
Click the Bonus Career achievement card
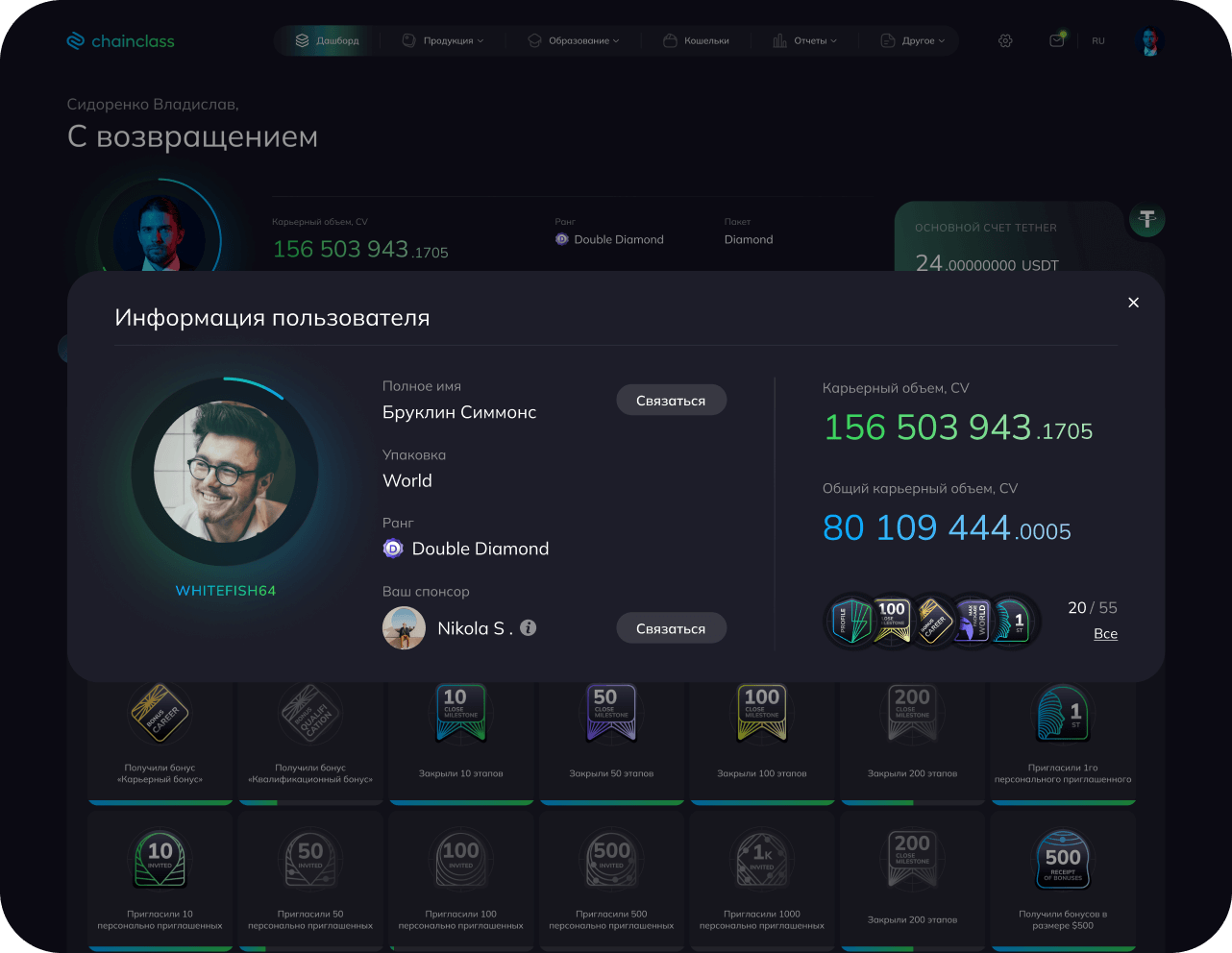pyautogui.click(x=160, y=742)
